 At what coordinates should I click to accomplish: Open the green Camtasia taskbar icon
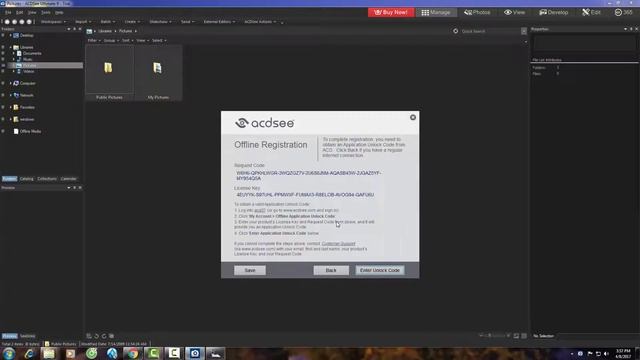153,353
